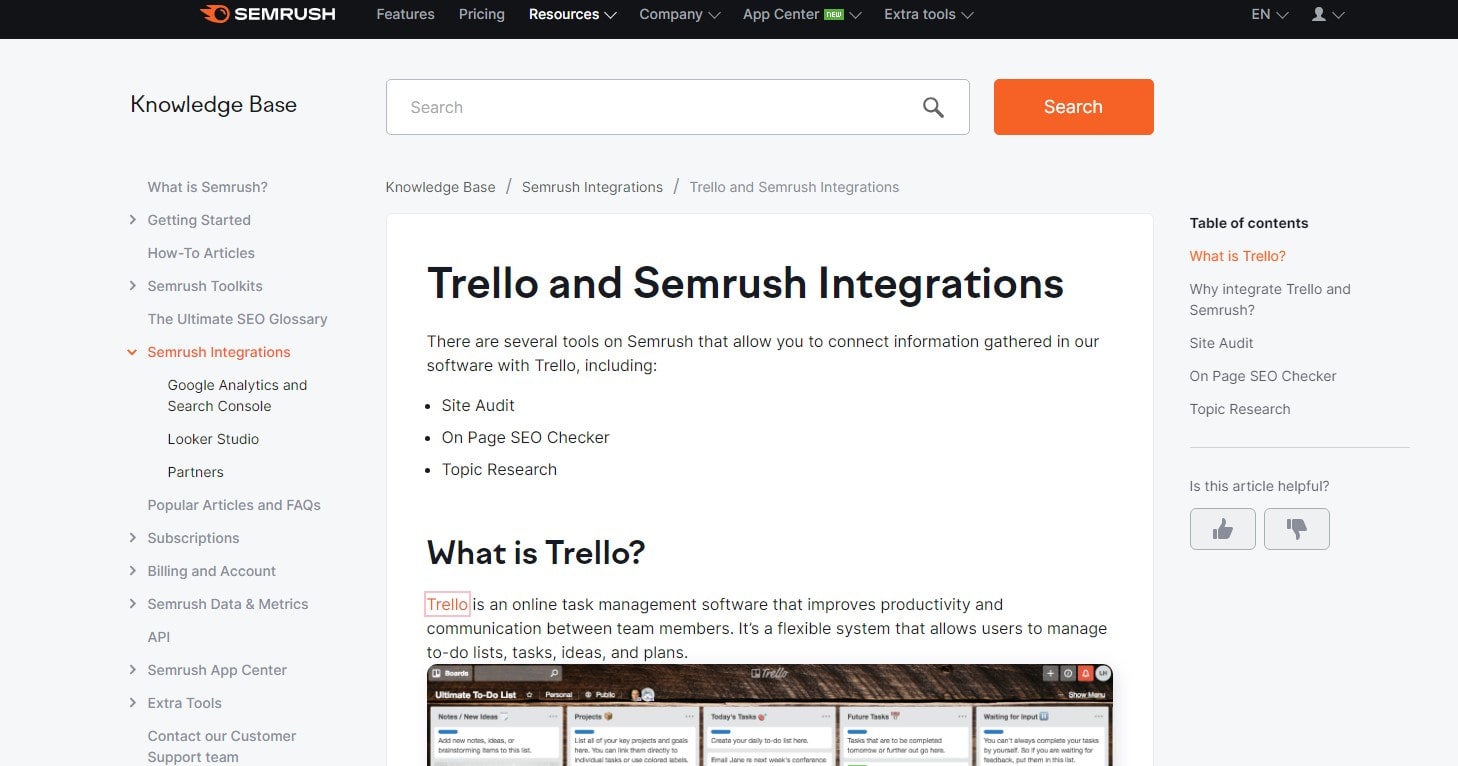Open the Extra tools dropdown menu
This screenshot has height=766, width=1458.
click(928, 14)
